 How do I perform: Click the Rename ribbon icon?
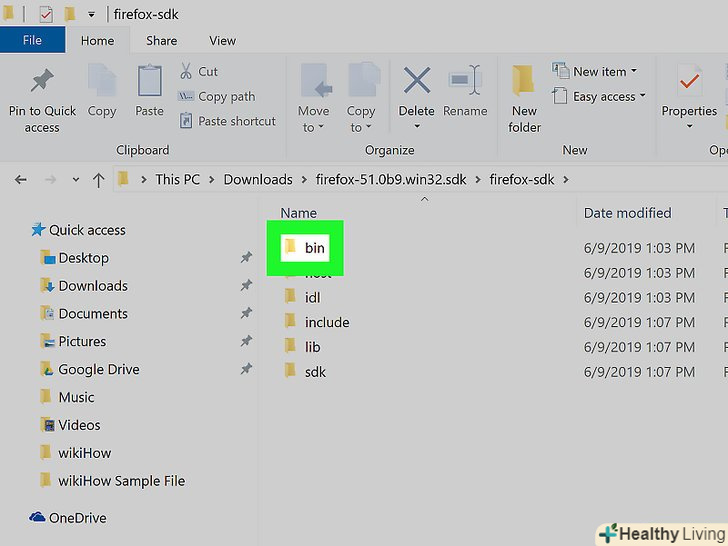[465, 80]
